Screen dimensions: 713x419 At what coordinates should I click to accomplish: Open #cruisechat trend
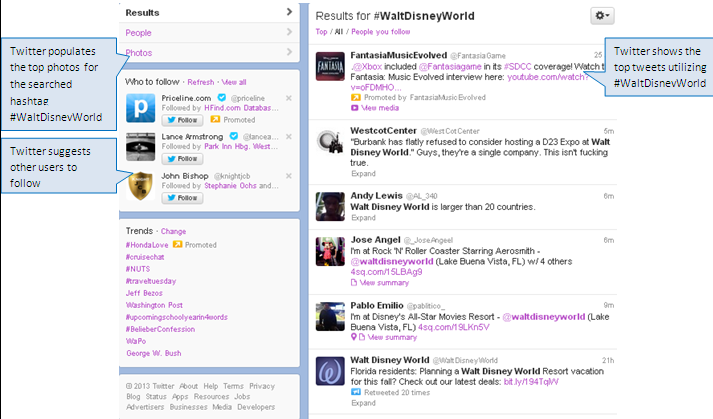click(x=145, y=257)
